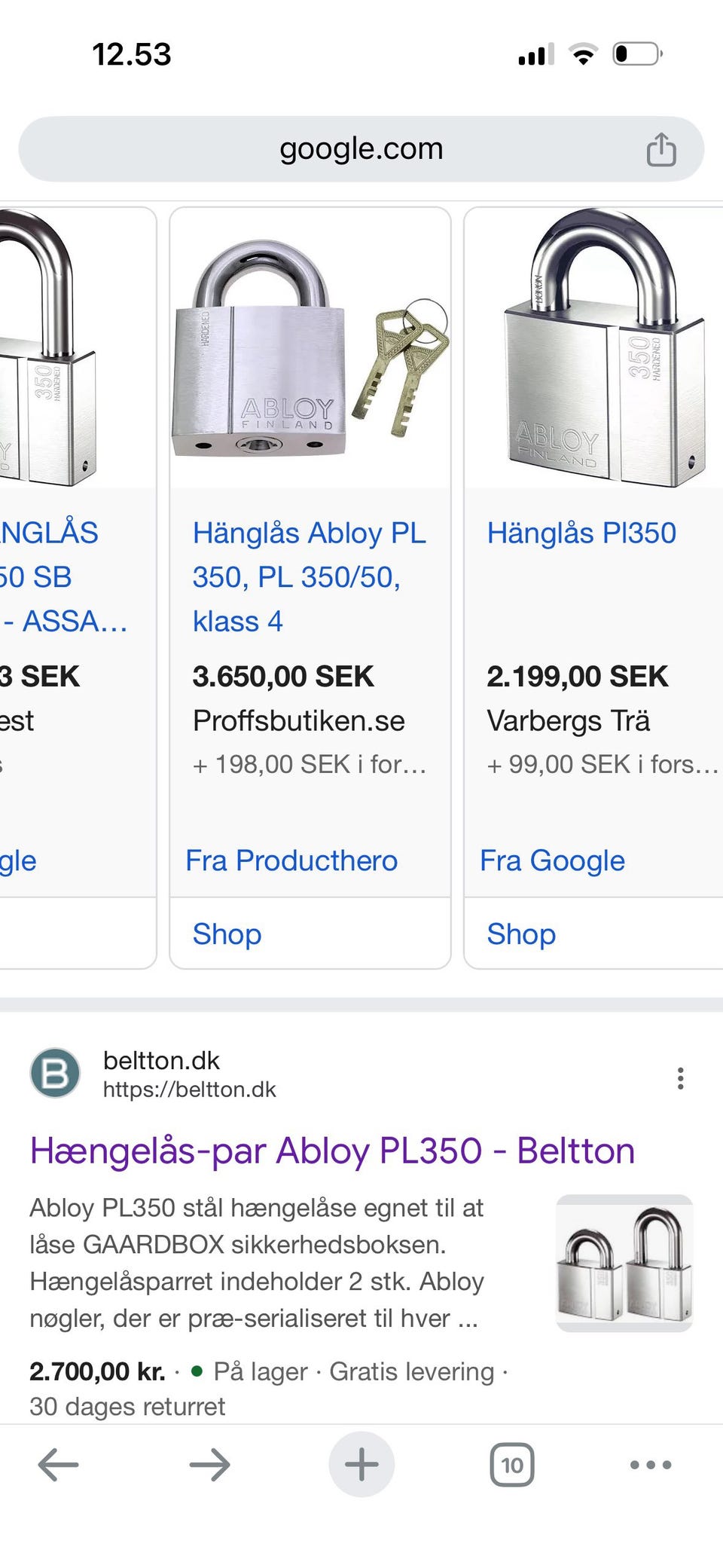Open the browser three-dot menu
This screenshot has width=723, height=1568.
(x=651, y=1465)
